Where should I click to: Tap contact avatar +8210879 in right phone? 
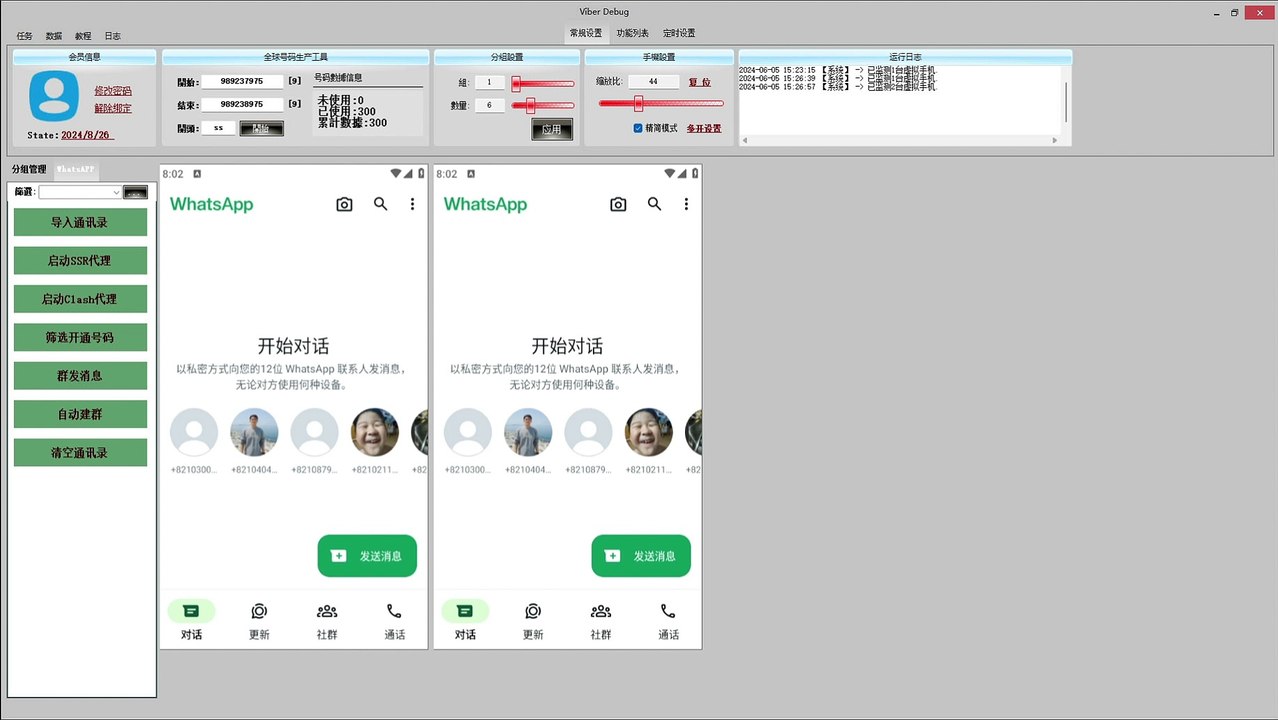coord(589,433)
